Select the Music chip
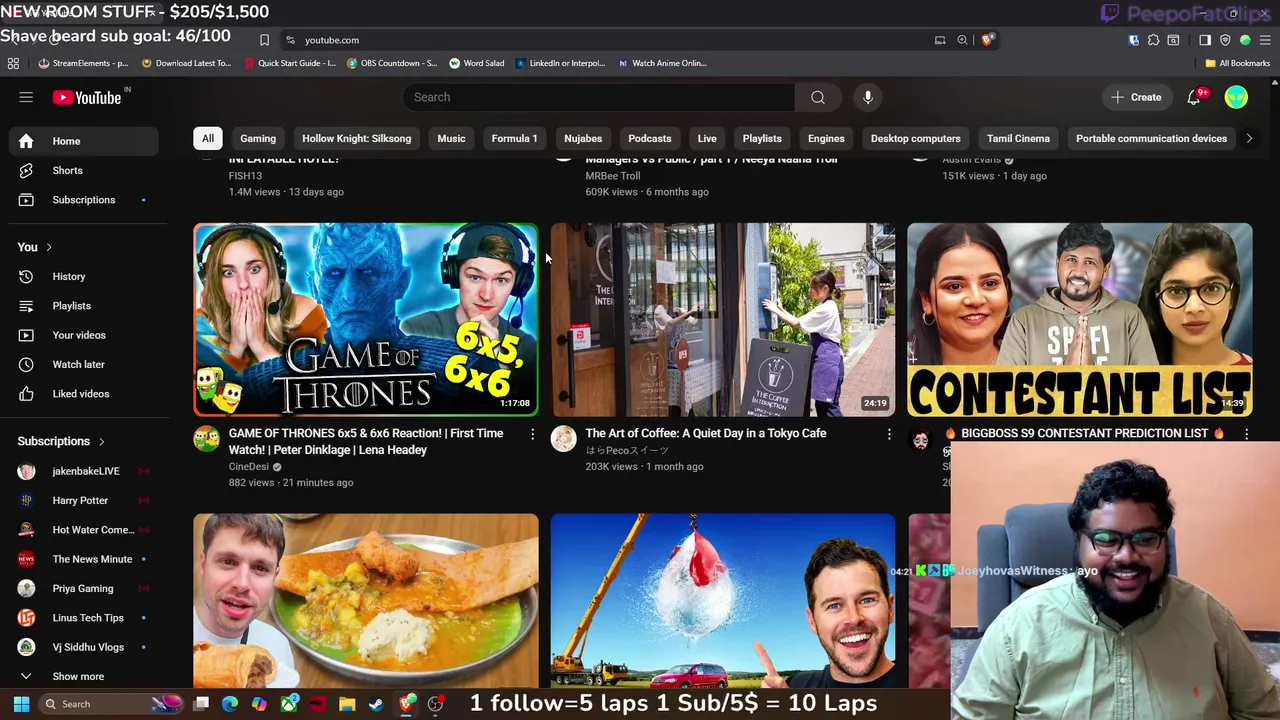This screenshot has height=720, width=1280. [x=451, y=139]
